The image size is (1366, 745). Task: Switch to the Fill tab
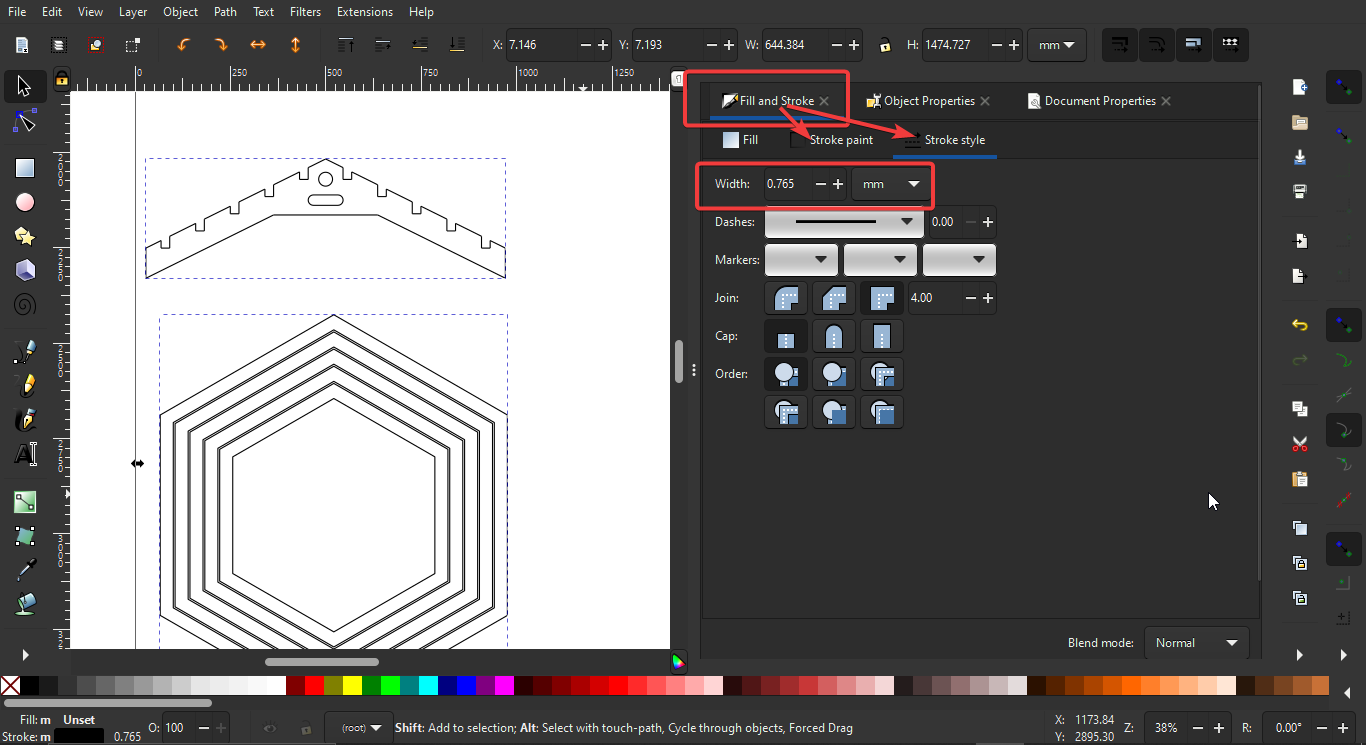(741, 140)
